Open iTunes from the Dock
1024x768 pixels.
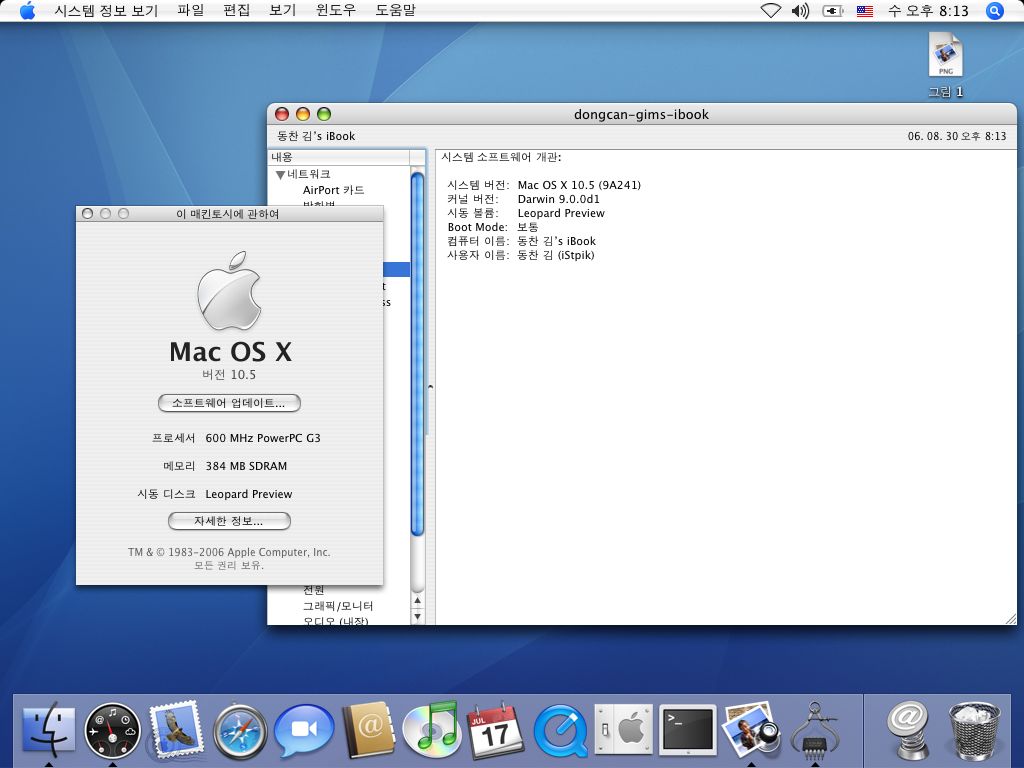click(431, 730)
